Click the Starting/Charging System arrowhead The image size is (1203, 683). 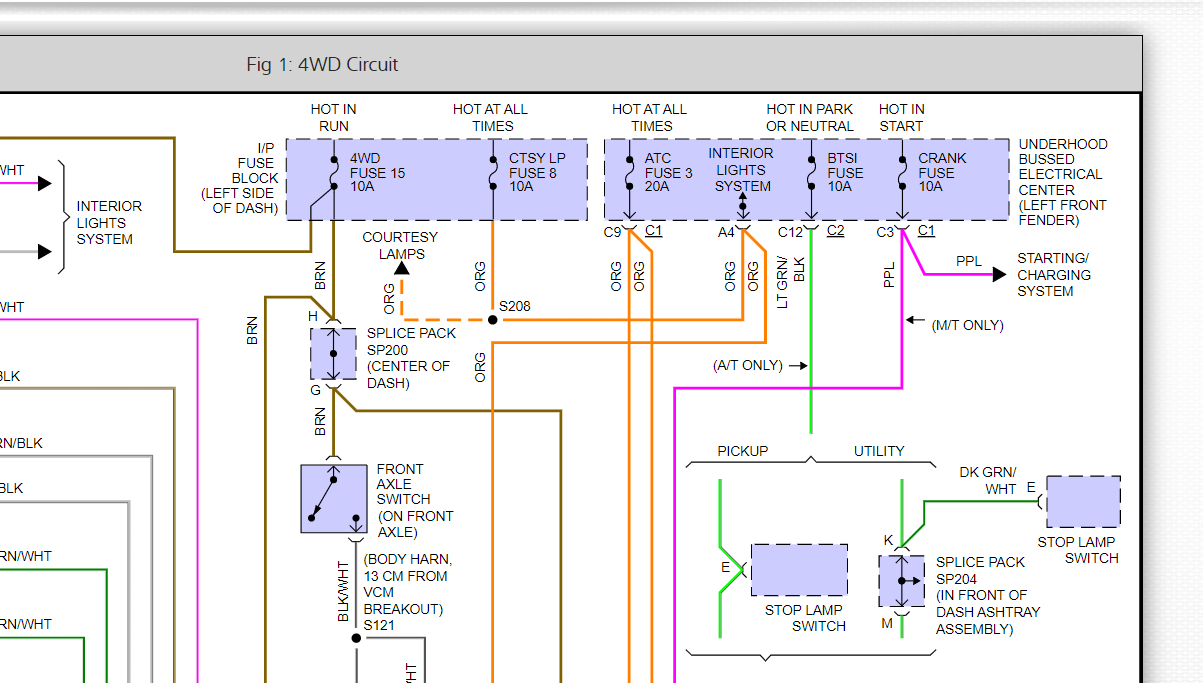click(x=999, y=274)
